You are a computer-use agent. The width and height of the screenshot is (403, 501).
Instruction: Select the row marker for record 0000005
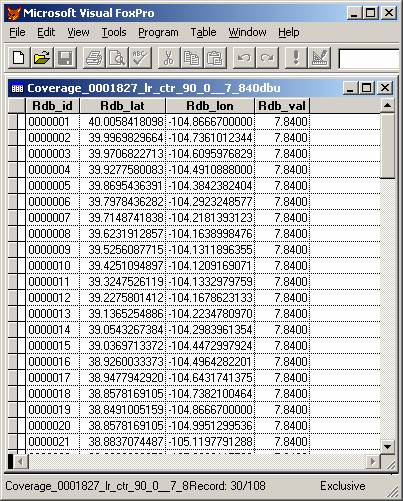coord(13,186)
